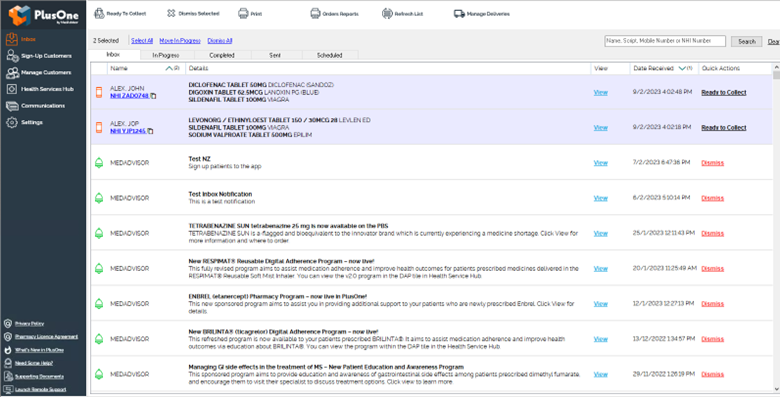780x397 pixels.
Task: Switch to the In Progress tab
Action: (x=166, y=55)
